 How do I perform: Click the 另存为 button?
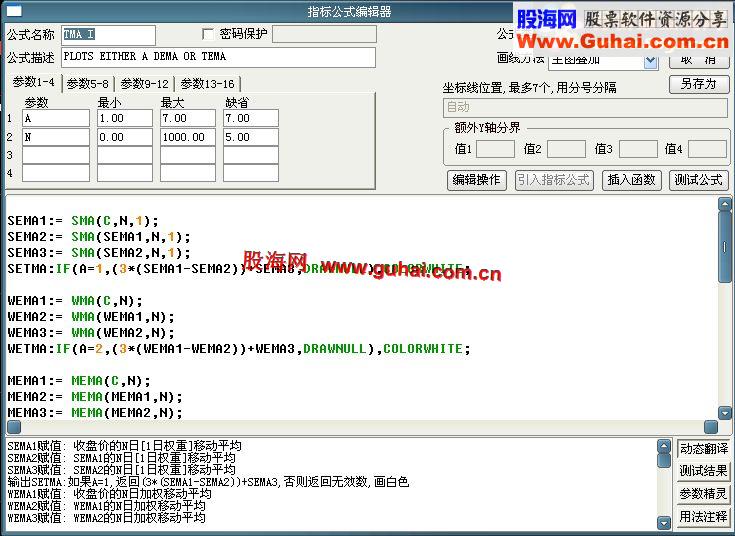pyautogui.click(x=698, y=84)
